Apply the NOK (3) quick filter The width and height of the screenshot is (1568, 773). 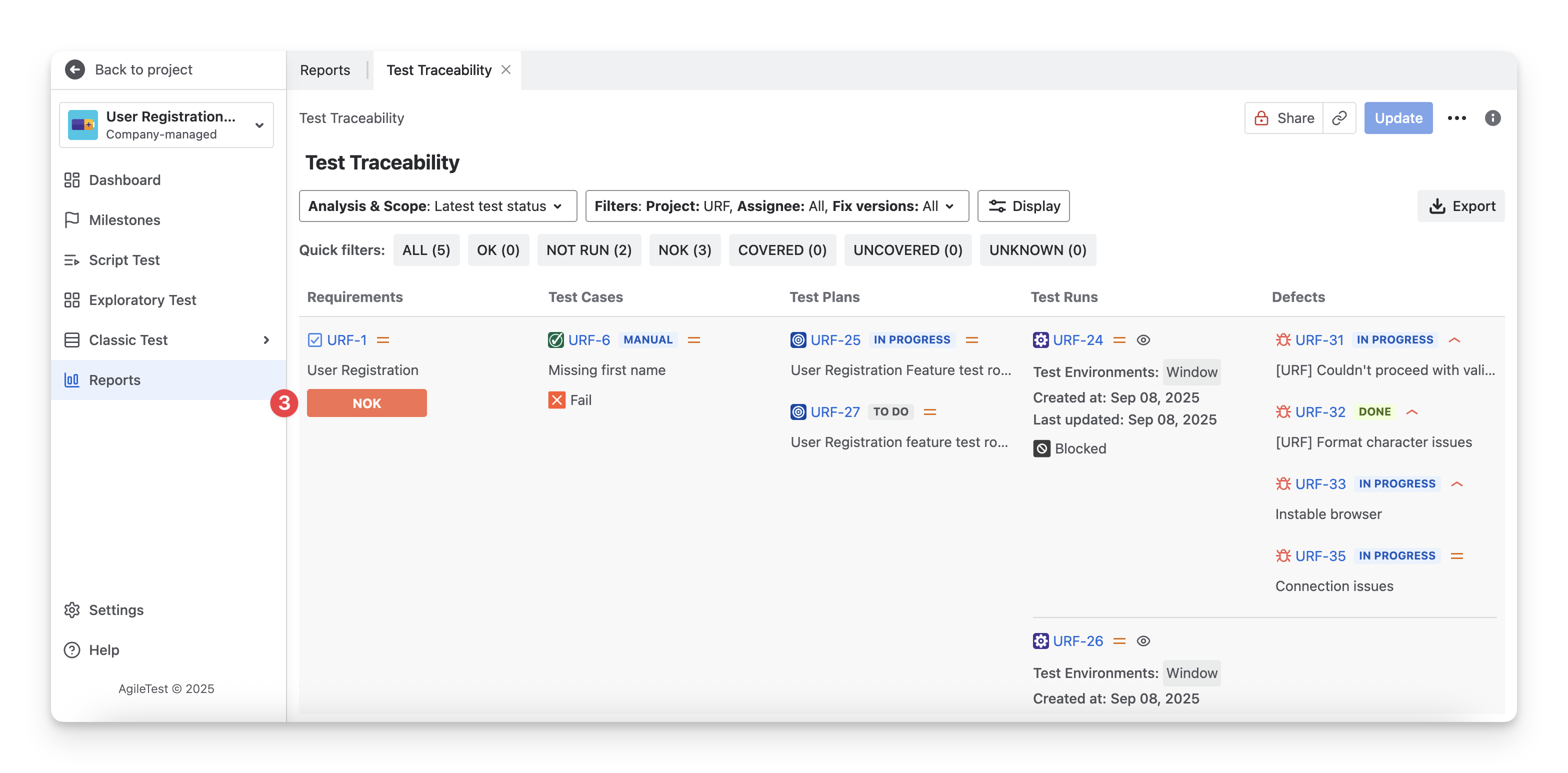(x=685, y=250)
